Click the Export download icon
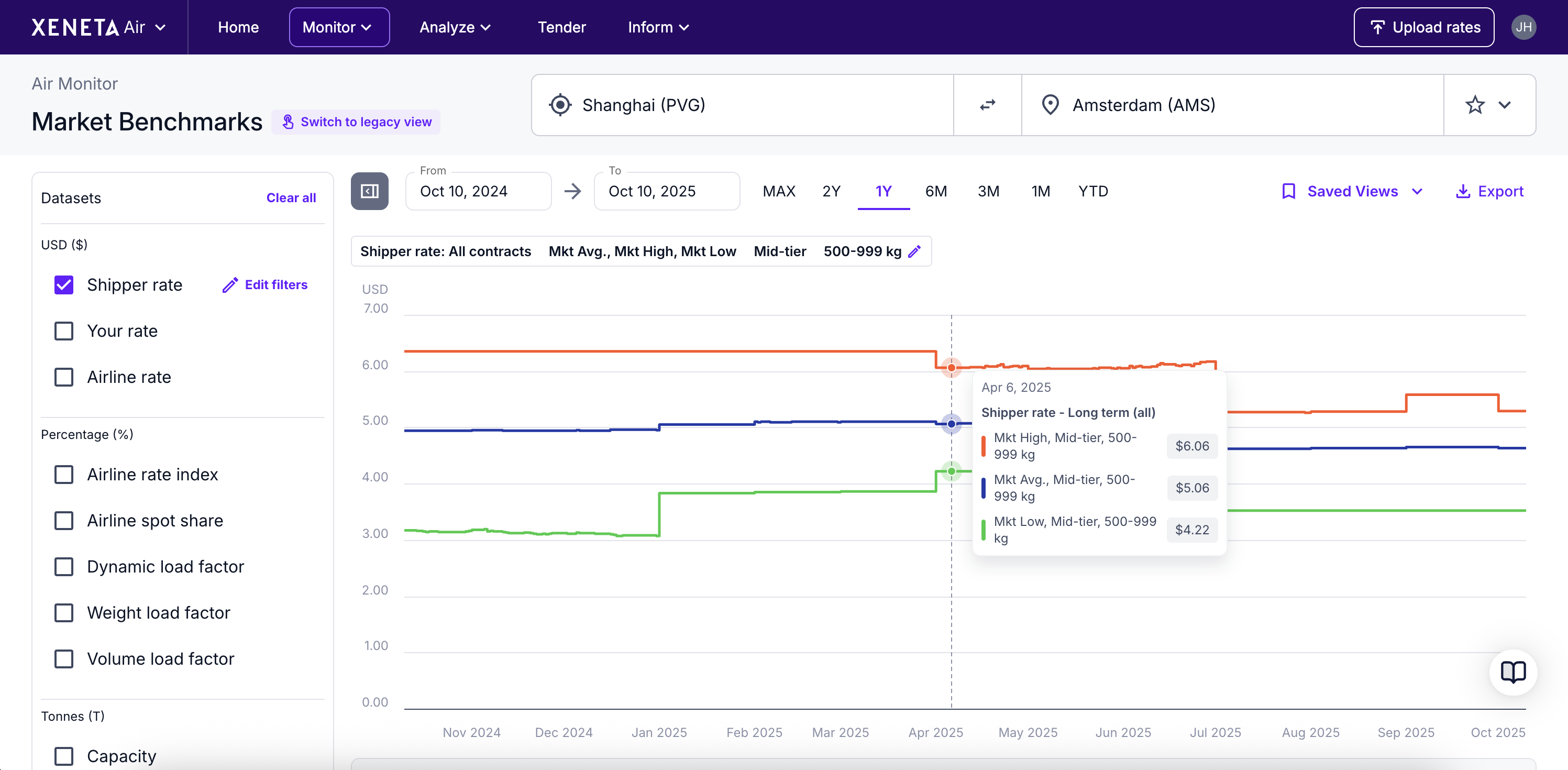The image size is (1568, 770). (x=1462, y=191)
